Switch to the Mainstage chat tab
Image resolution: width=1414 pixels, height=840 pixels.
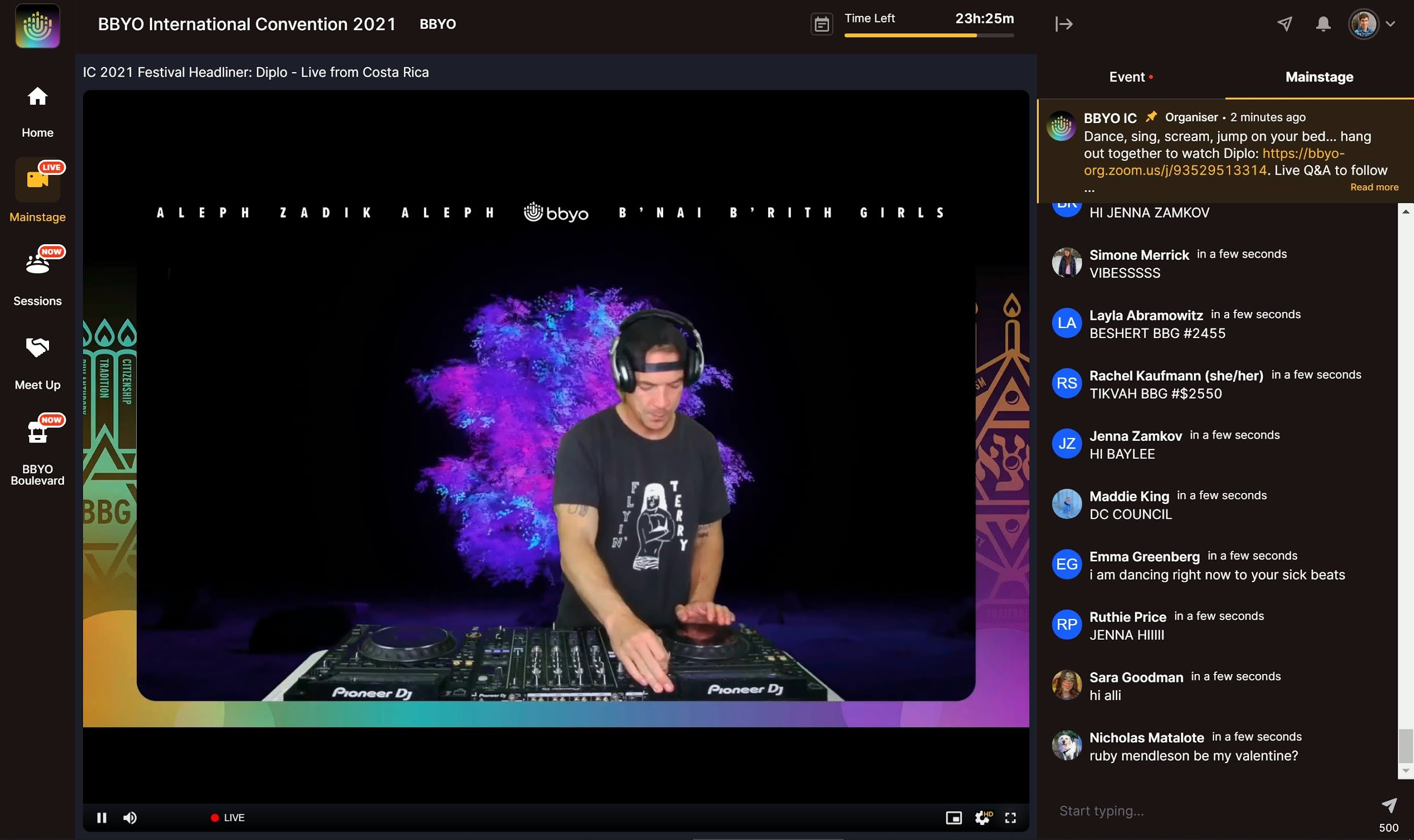pos(1319,77)
